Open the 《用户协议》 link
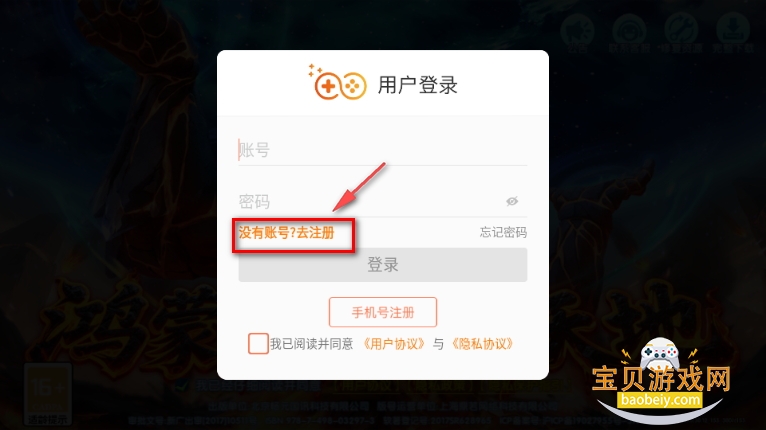 394,344
